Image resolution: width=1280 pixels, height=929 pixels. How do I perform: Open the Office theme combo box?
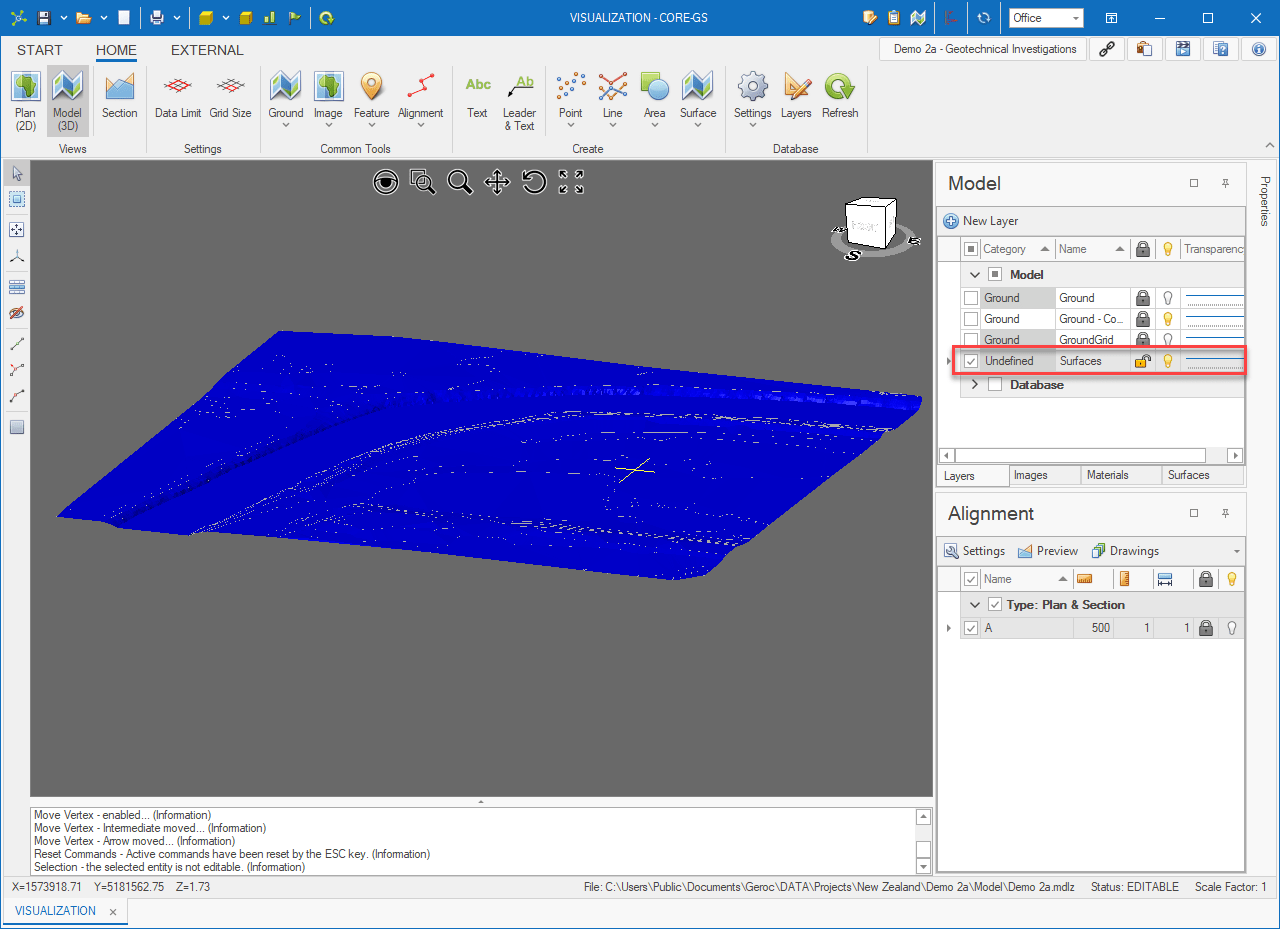[1046, 18]
